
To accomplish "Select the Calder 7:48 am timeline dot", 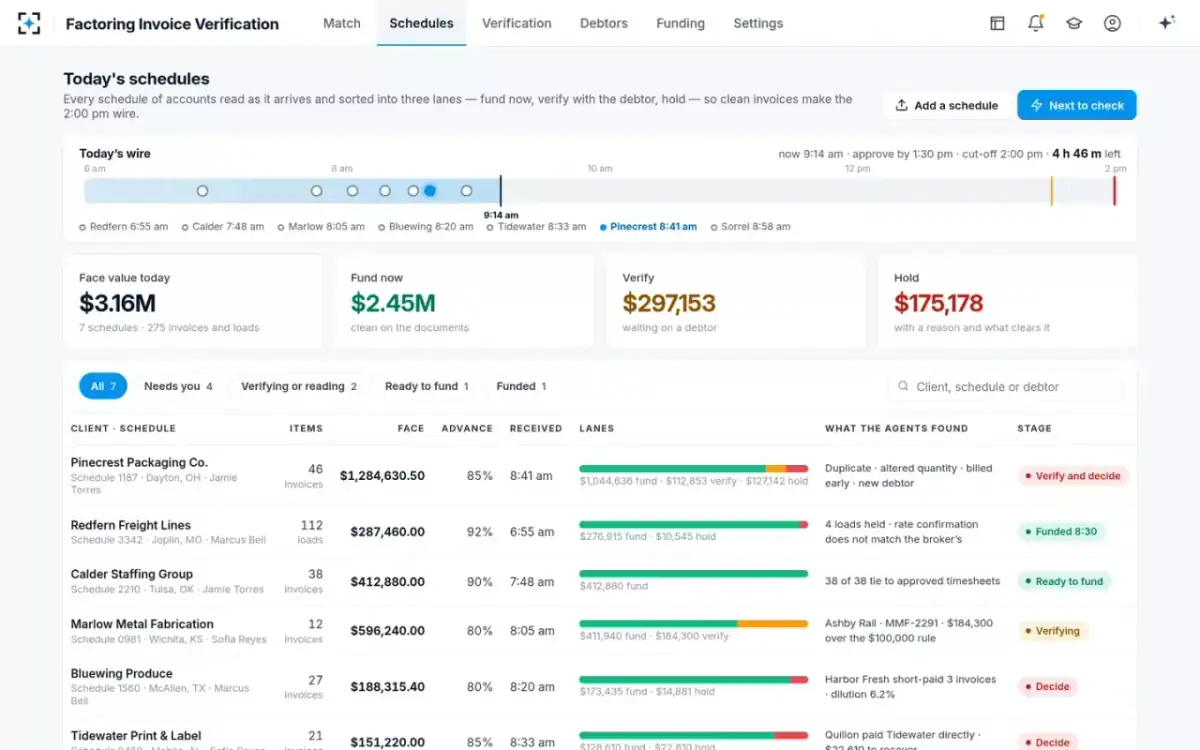I will click(317, 190).
